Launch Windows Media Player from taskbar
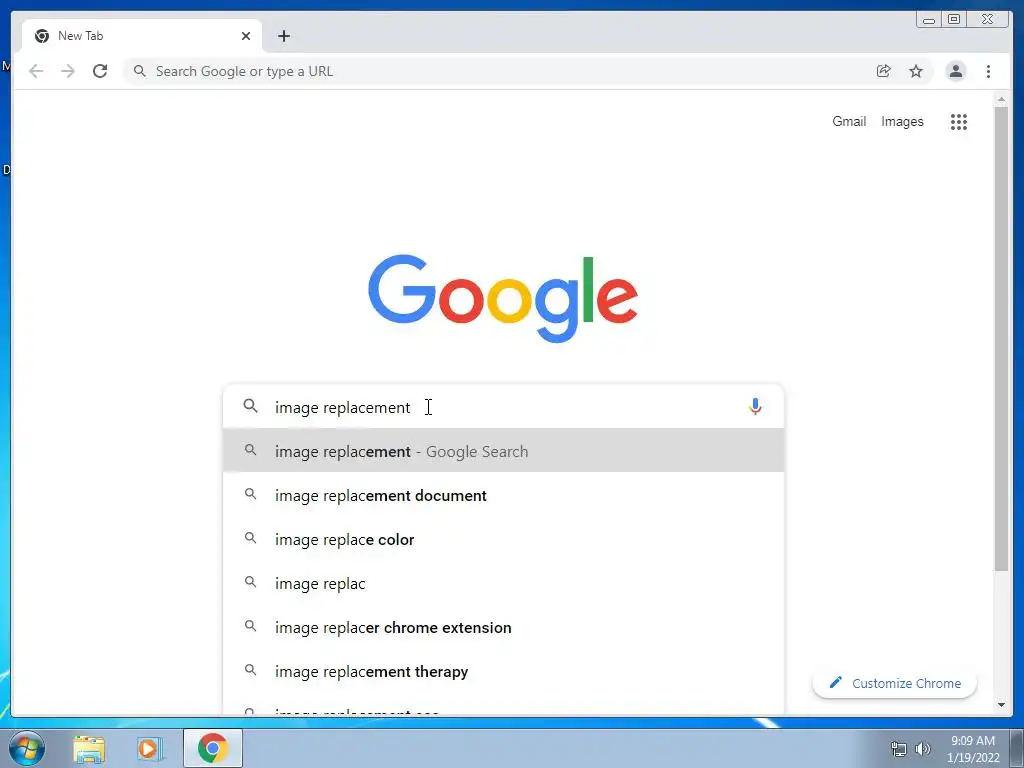The width and height of the screenshot is (1024, 768). 149,749
